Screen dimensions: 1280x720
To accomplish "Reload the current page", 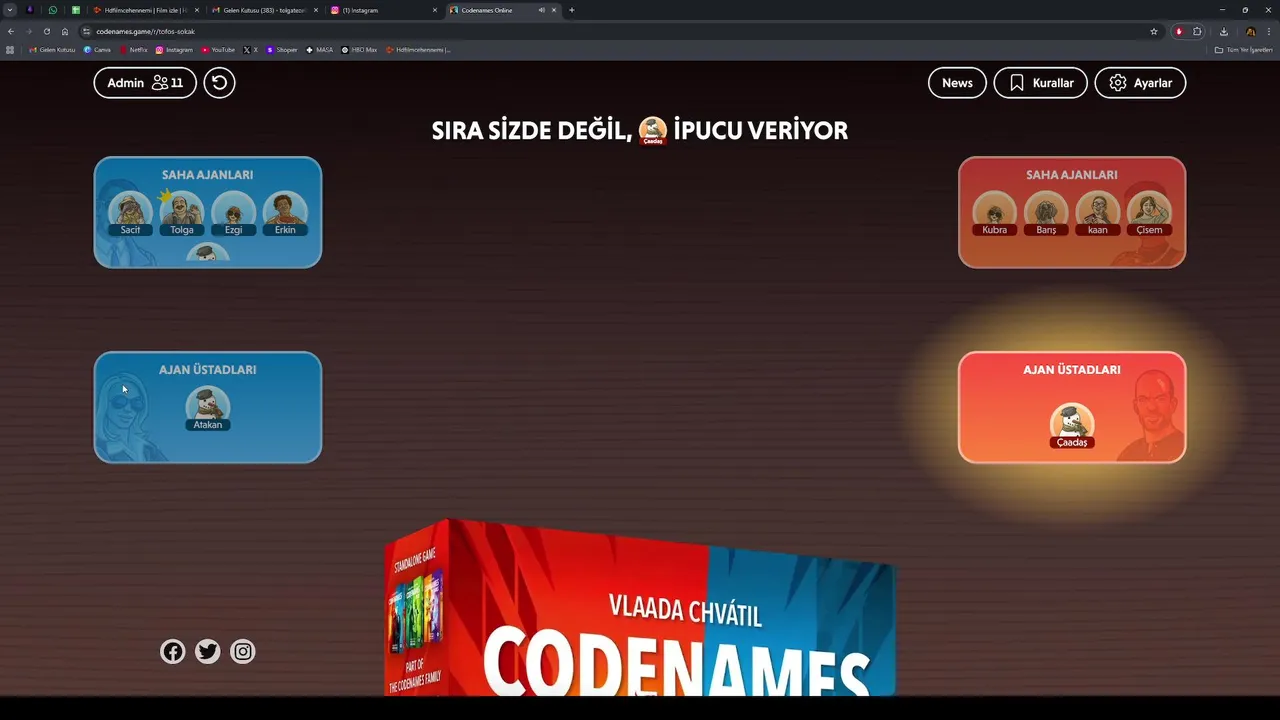I will click(x=47, y=31).
